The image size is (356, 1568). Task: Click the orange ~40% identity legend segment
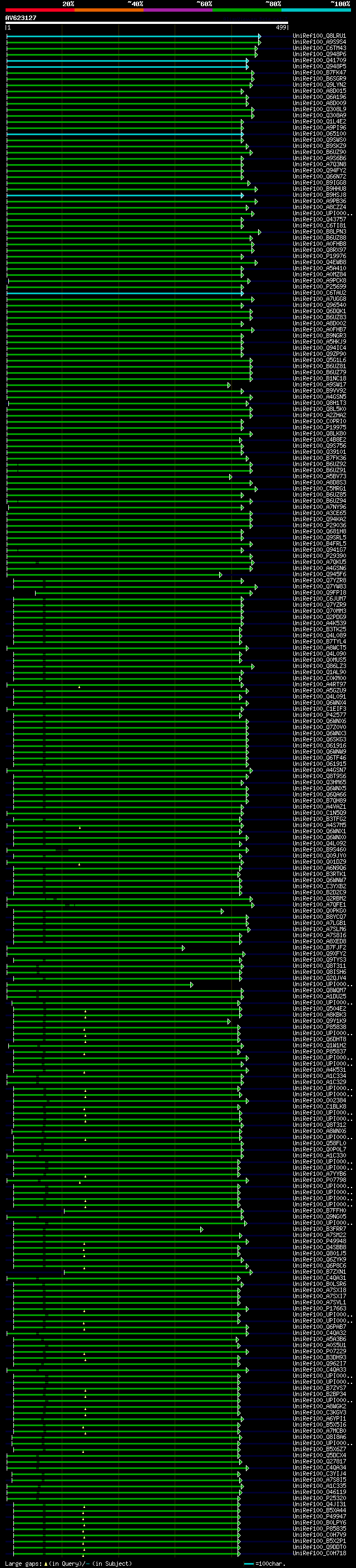(109, 11)
